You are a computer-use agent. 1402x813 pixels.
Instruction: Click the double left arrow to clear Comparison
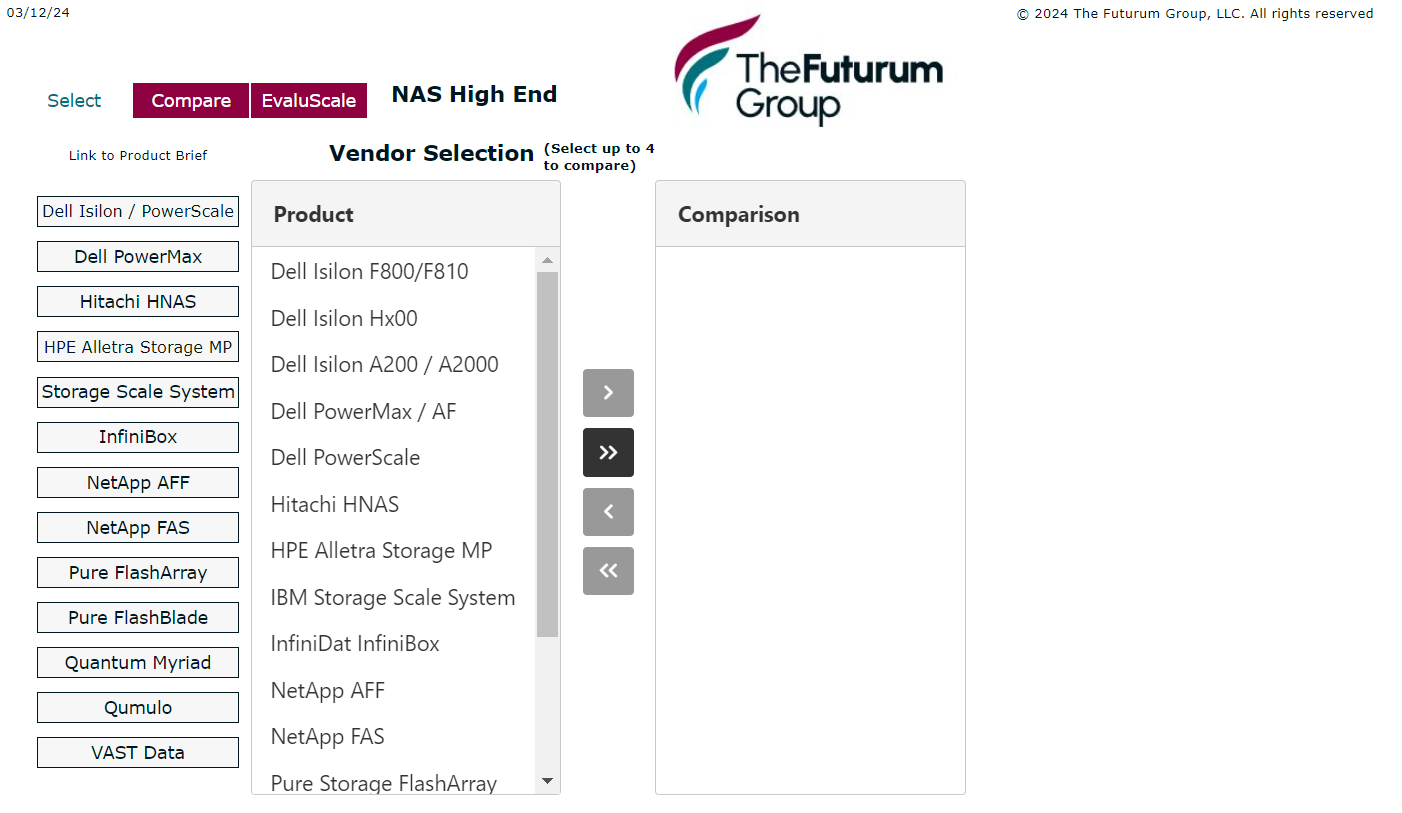point(608,570)
